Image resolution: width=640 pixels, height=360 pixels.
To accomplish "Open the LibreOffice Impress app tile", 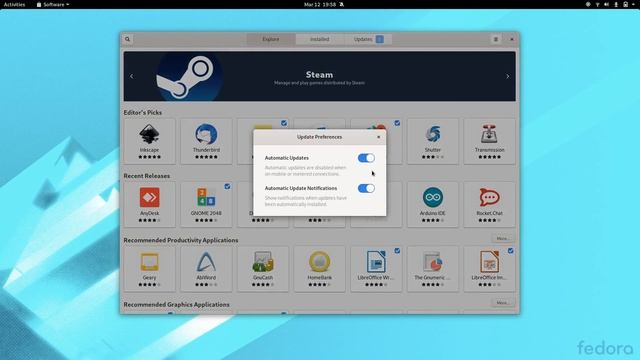I will 489,269.
